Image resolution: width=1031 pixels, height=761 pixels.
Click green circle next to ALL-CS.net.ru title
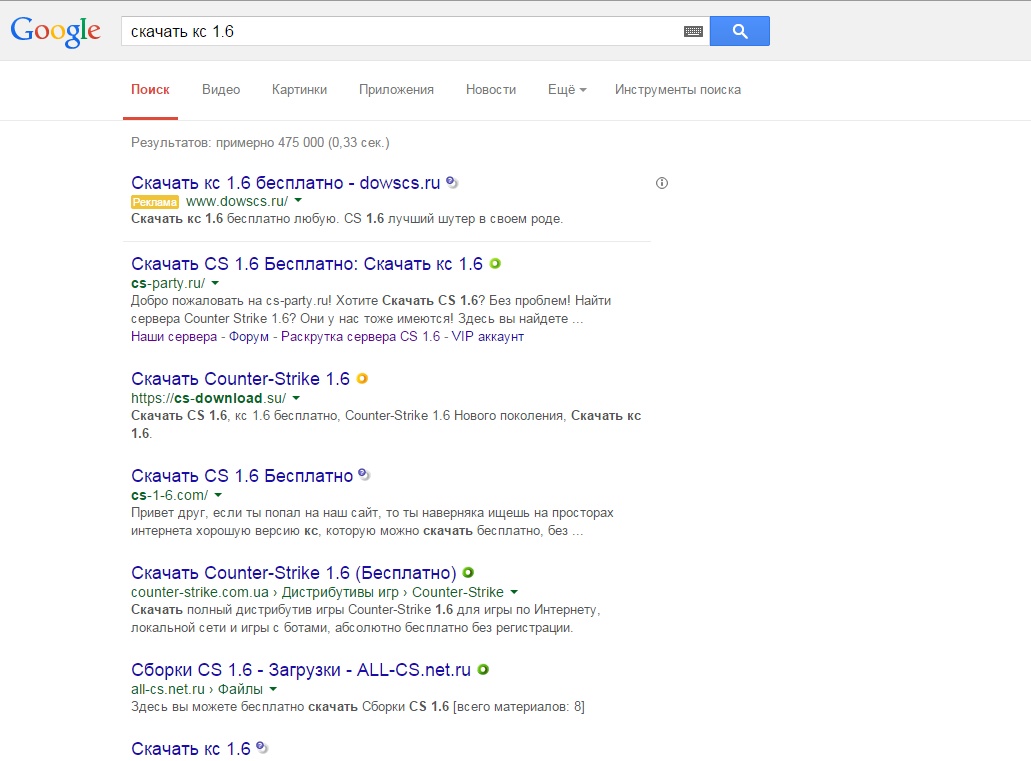pos(483,670)
